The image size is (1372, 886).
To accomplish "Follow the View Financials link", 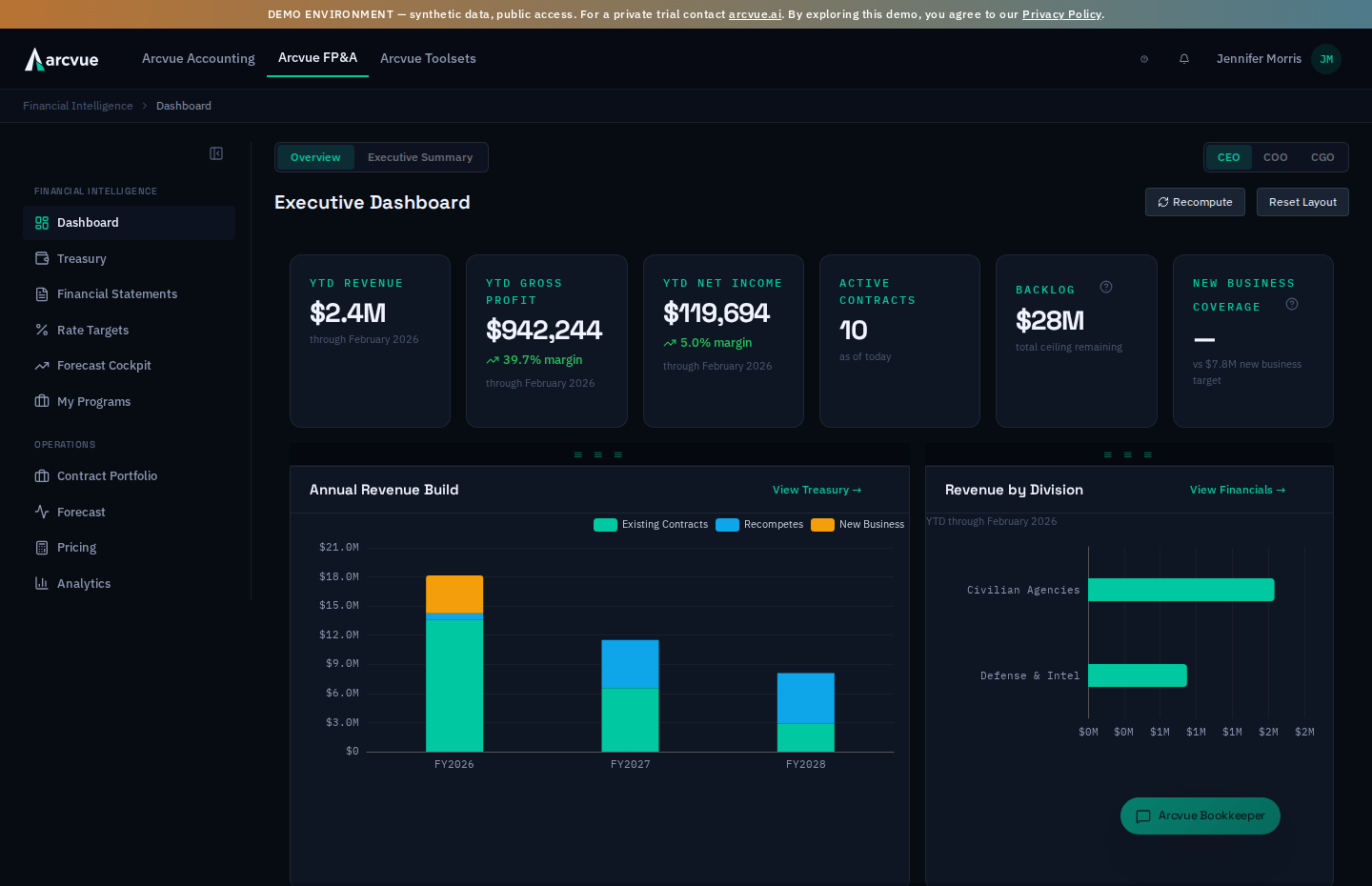I will point(1238,490).
